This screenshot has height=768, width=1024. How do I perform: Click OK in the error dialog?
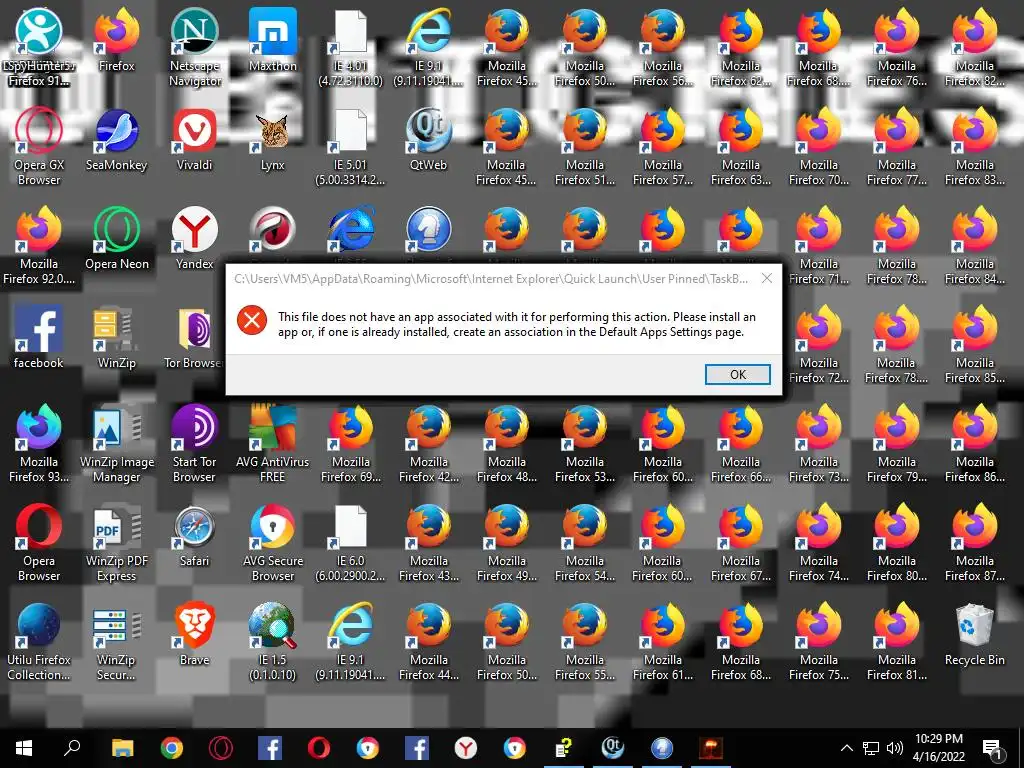737,374
